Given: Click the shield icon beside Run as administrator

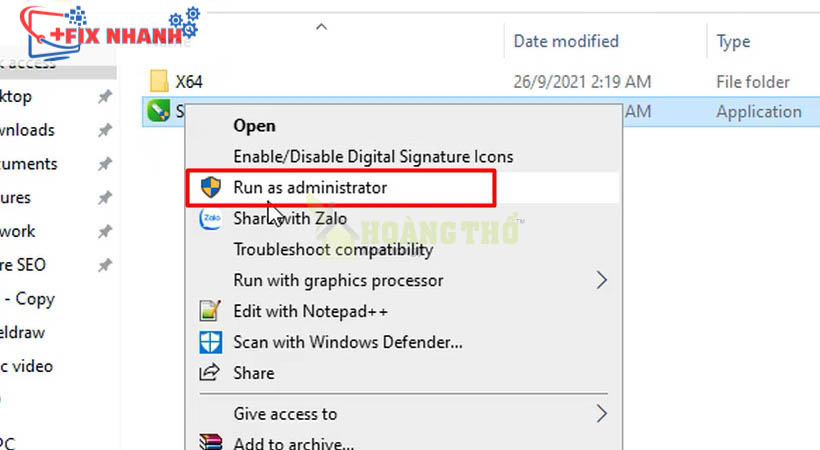Looking at the screenshot, I should 211,187.
